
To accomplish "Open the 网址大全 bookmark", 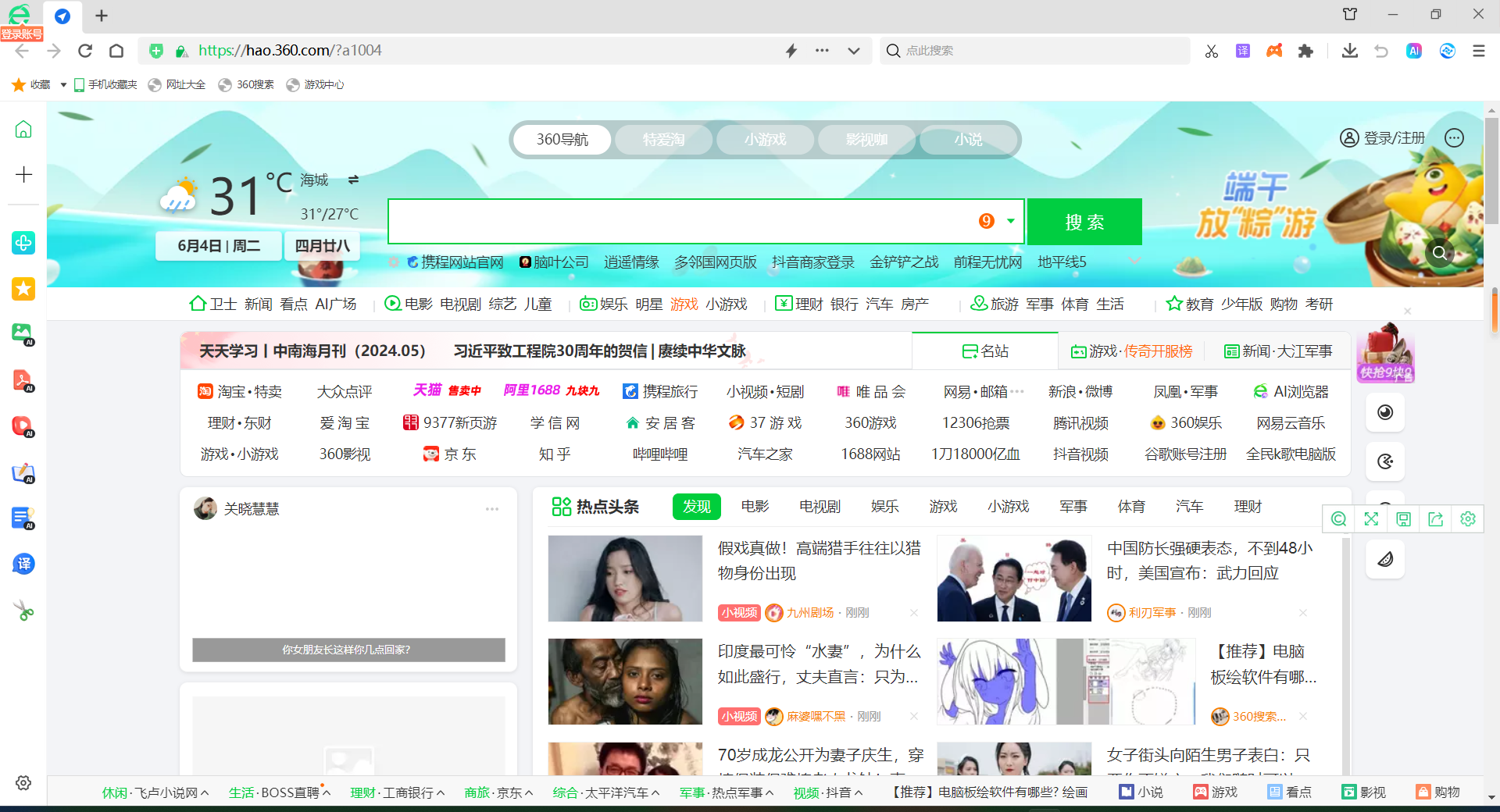I will click(177, 84).
